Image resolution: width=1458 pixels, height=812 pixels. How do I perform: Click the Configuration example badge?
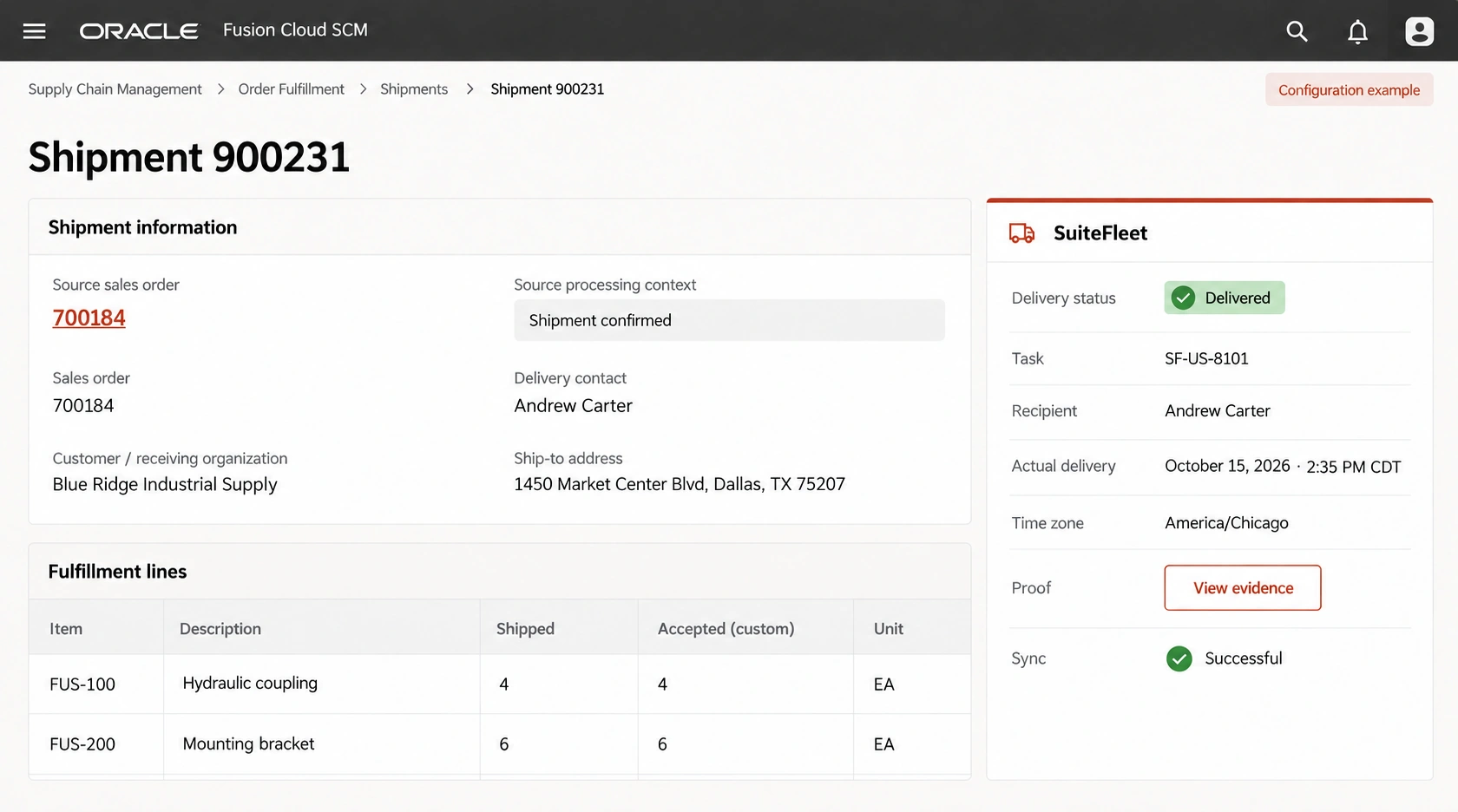[1349, 90]
